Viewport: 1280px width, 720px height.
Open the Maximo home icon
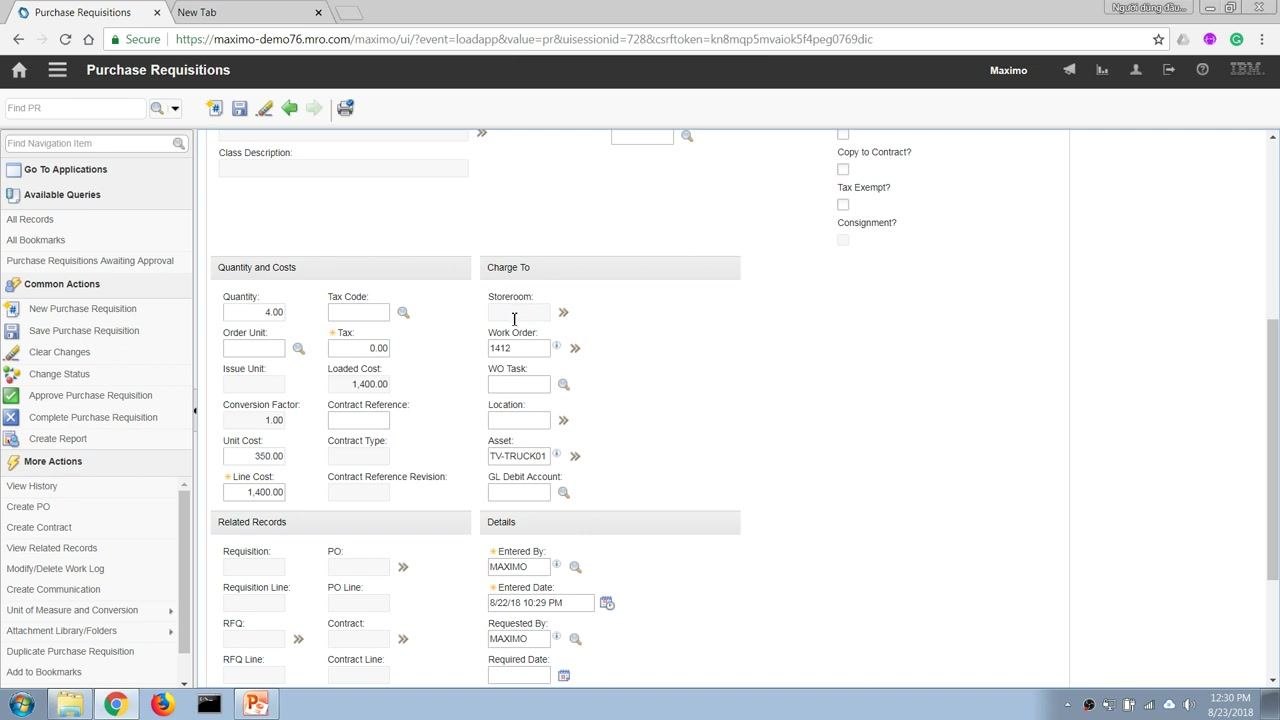tap(19, 70)
